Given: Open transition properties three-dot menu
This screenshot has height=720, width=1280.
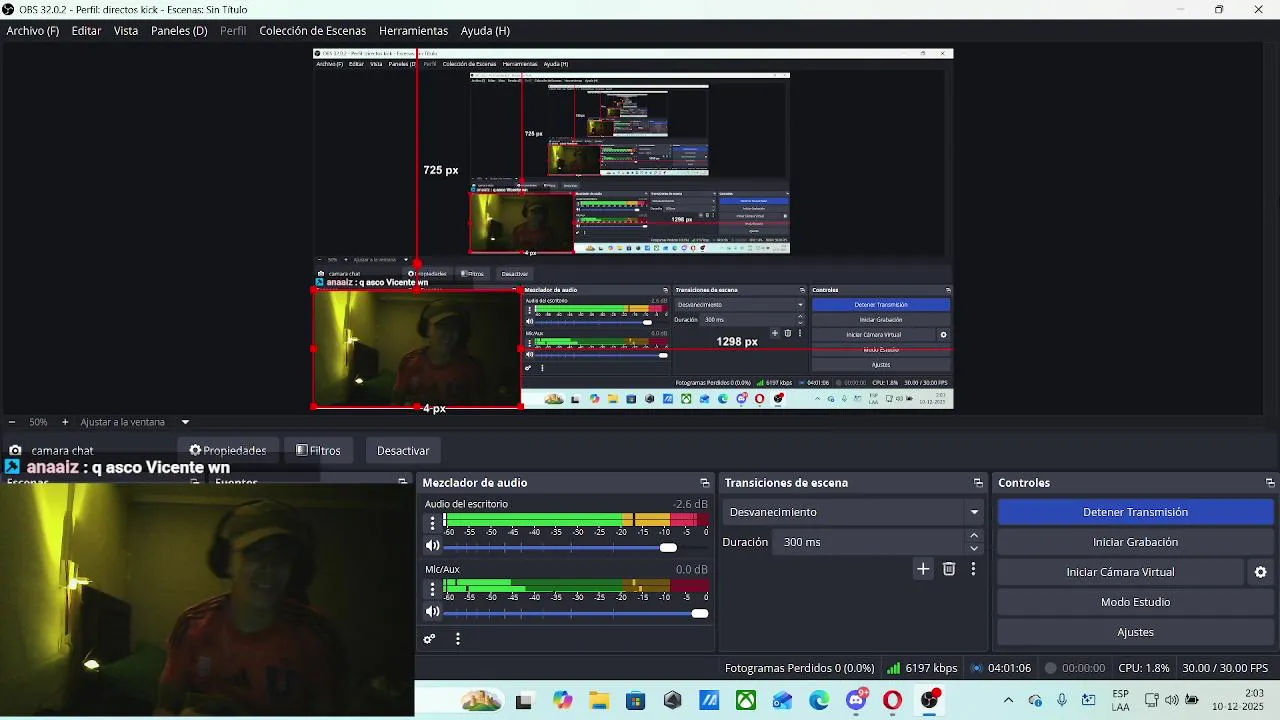Looking at the screenshot, I should click(973, 569).
